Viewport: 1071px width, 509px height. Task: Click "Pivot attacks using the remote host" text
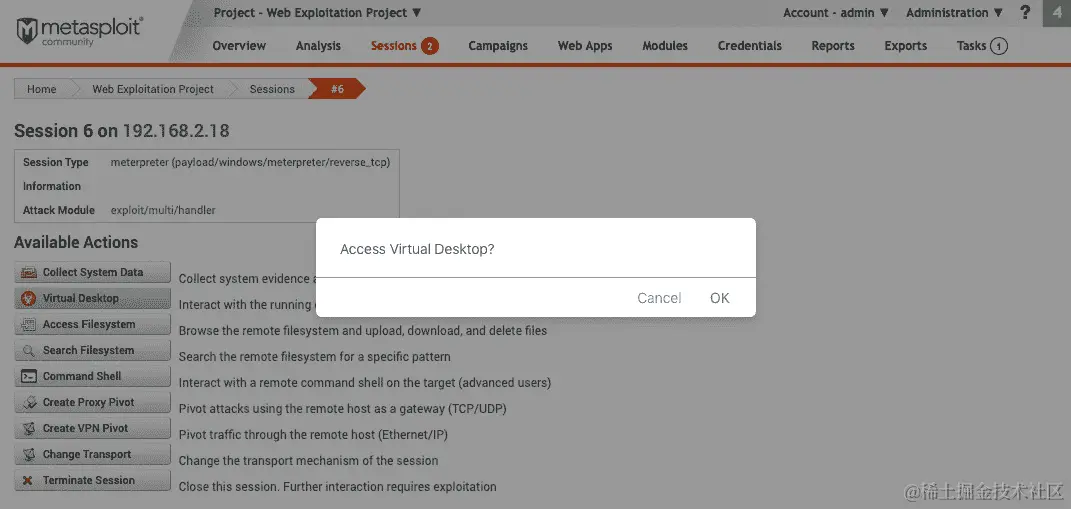342,409
